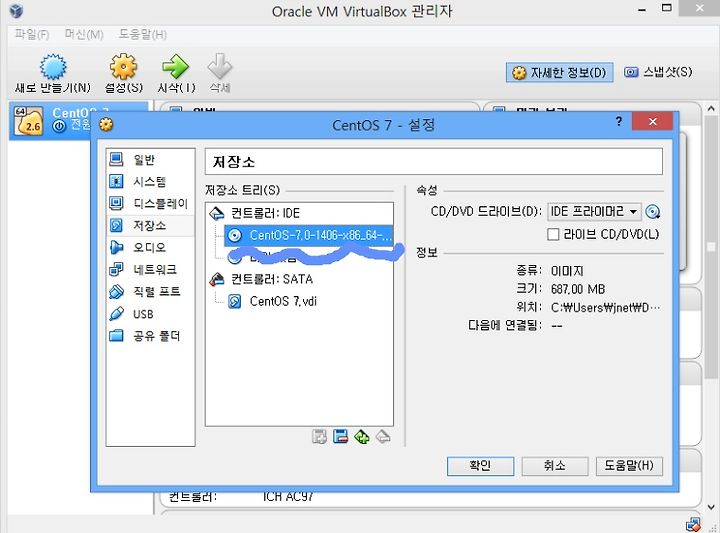Click the IDE controller icon in storage tree
The image size is (720, 533).
(216, 213)
